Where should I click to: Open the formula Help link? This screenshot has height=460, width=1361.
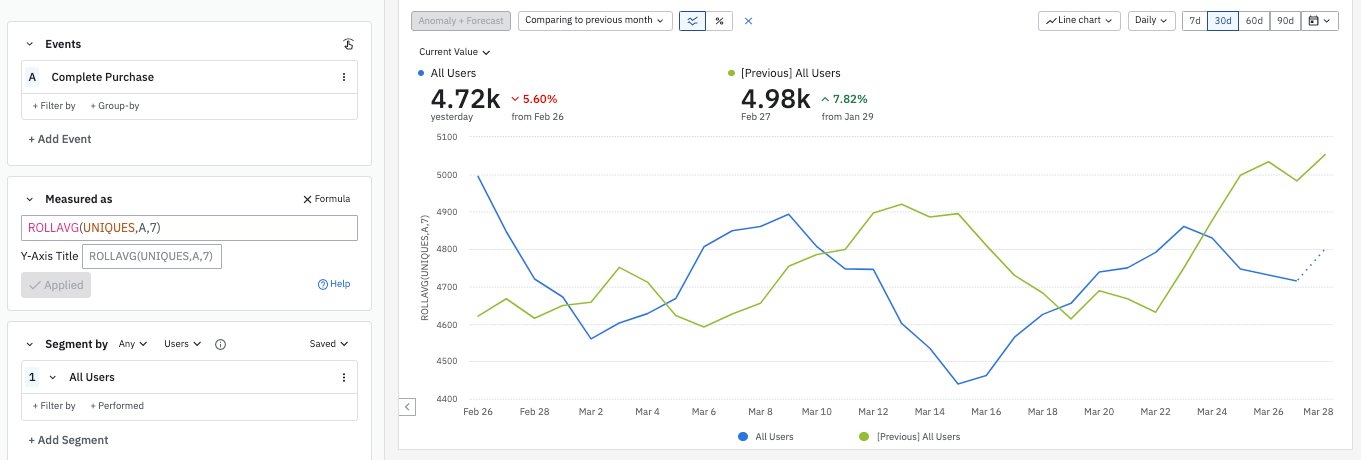click(334, 284)
